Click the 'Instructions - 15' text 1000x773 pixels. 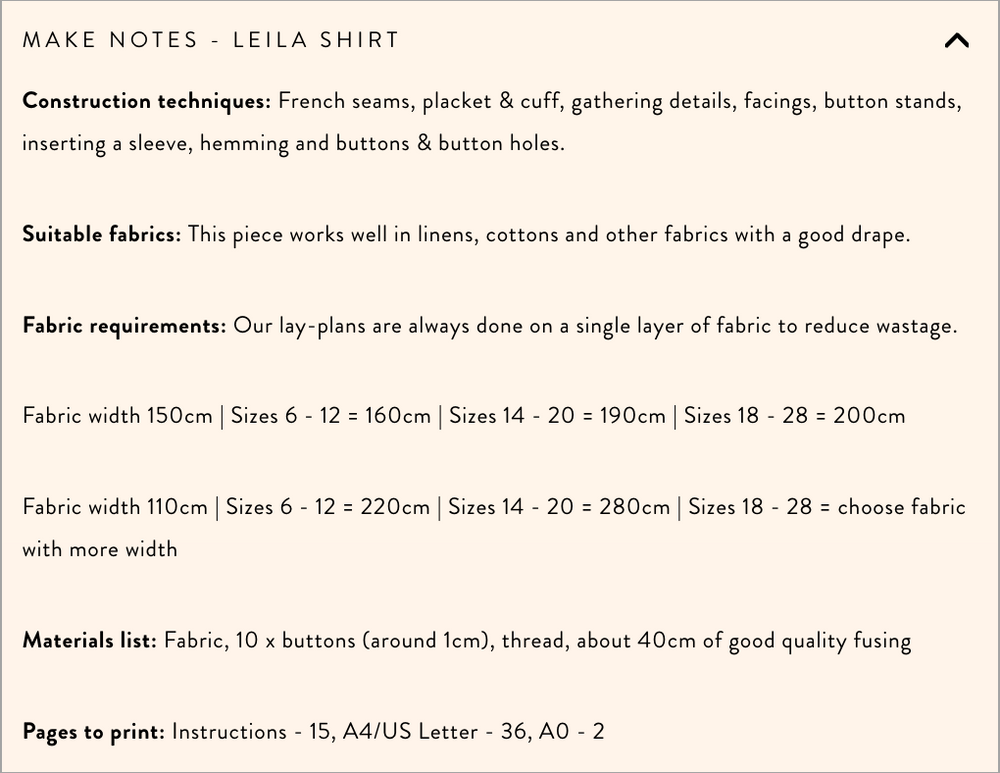[x=252, y=731]
